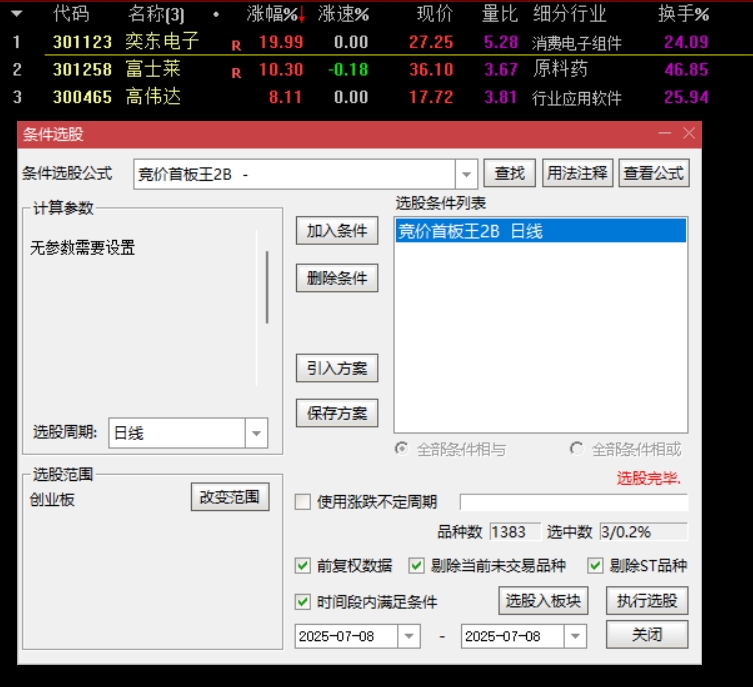Click the 涨速% column header

pos(343,14)
